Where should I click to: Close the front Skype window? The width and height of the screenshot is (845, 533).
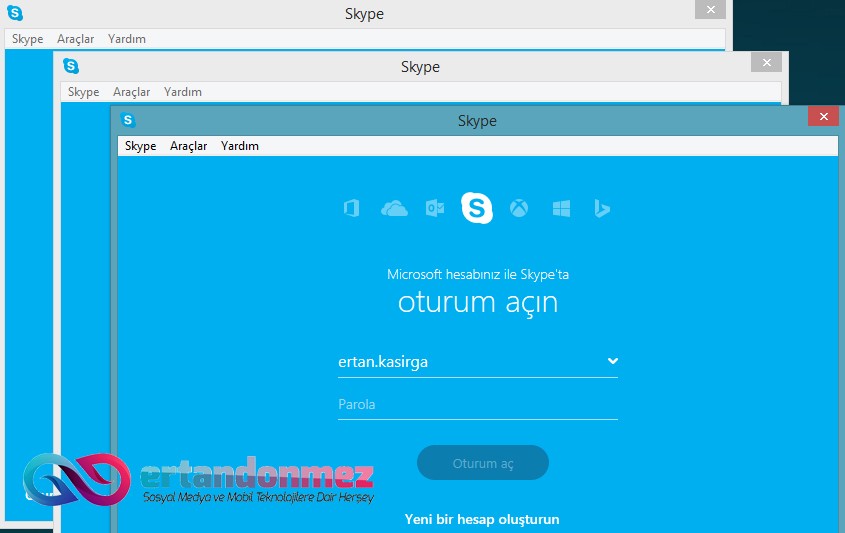pyautogui.click(x=823, y=116)
